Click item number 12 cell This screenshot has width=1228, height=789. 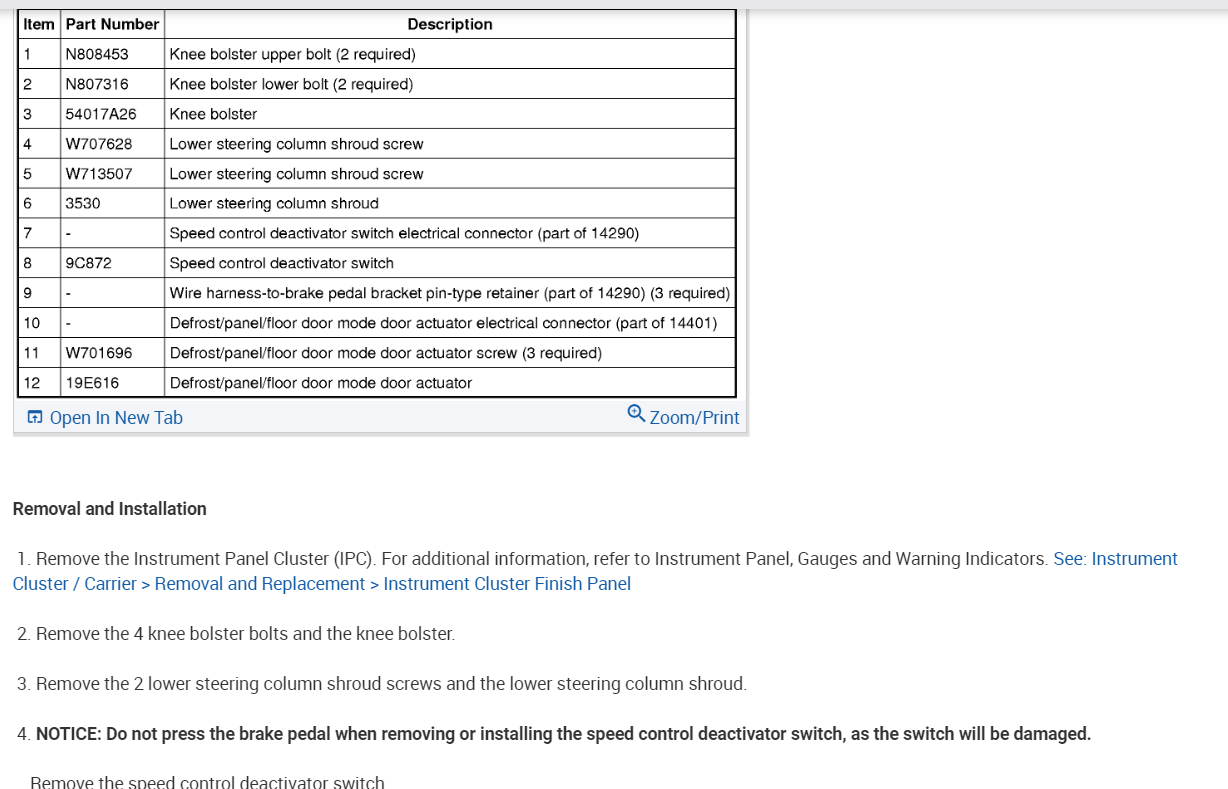(39, 383)
